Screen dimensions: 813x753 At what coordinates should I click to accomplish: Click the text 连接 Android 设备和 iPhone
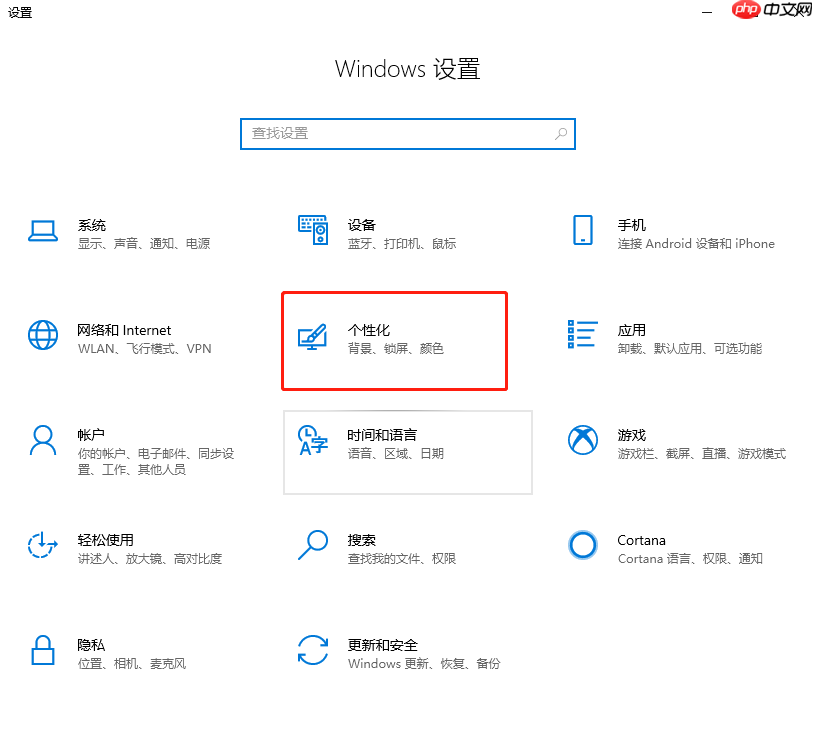point(696,244)
